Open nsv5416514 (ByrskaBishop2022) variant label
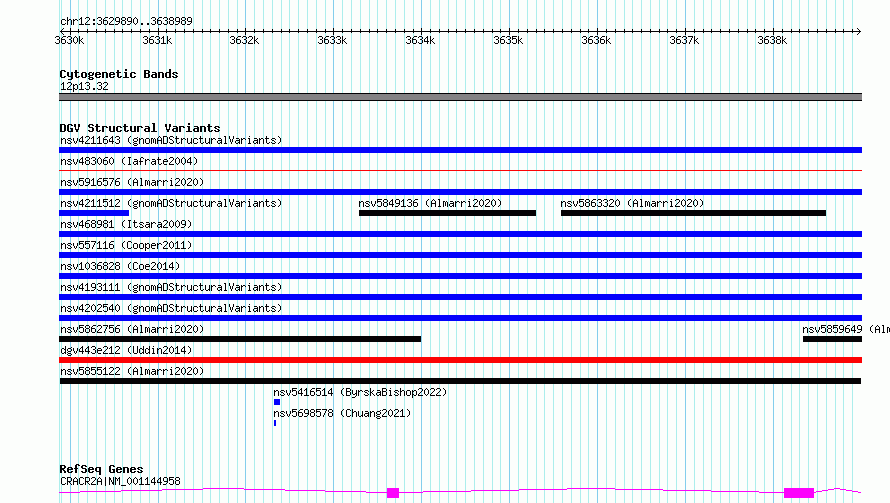Viewport: 890px width, 503px height. point(360,392)
